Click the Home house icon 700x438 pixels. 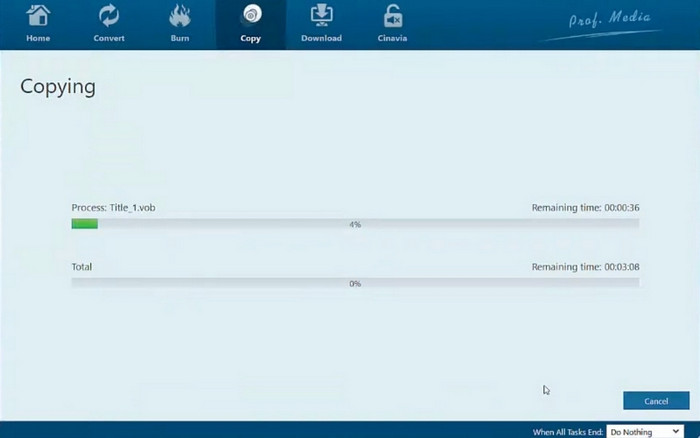(38, 16)
